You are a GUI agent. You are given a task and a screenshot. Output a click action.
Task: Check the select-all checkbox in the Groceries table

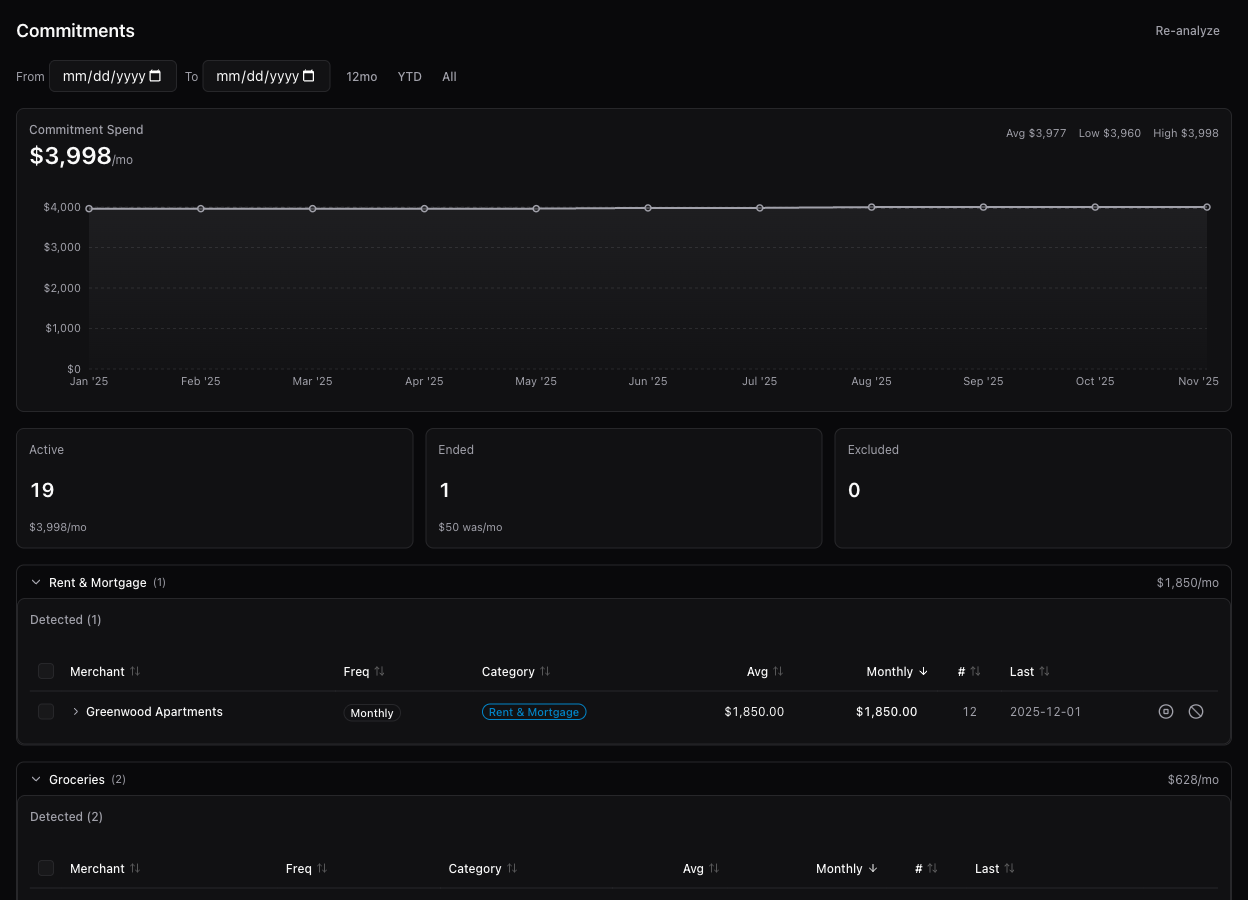[46, 867]
